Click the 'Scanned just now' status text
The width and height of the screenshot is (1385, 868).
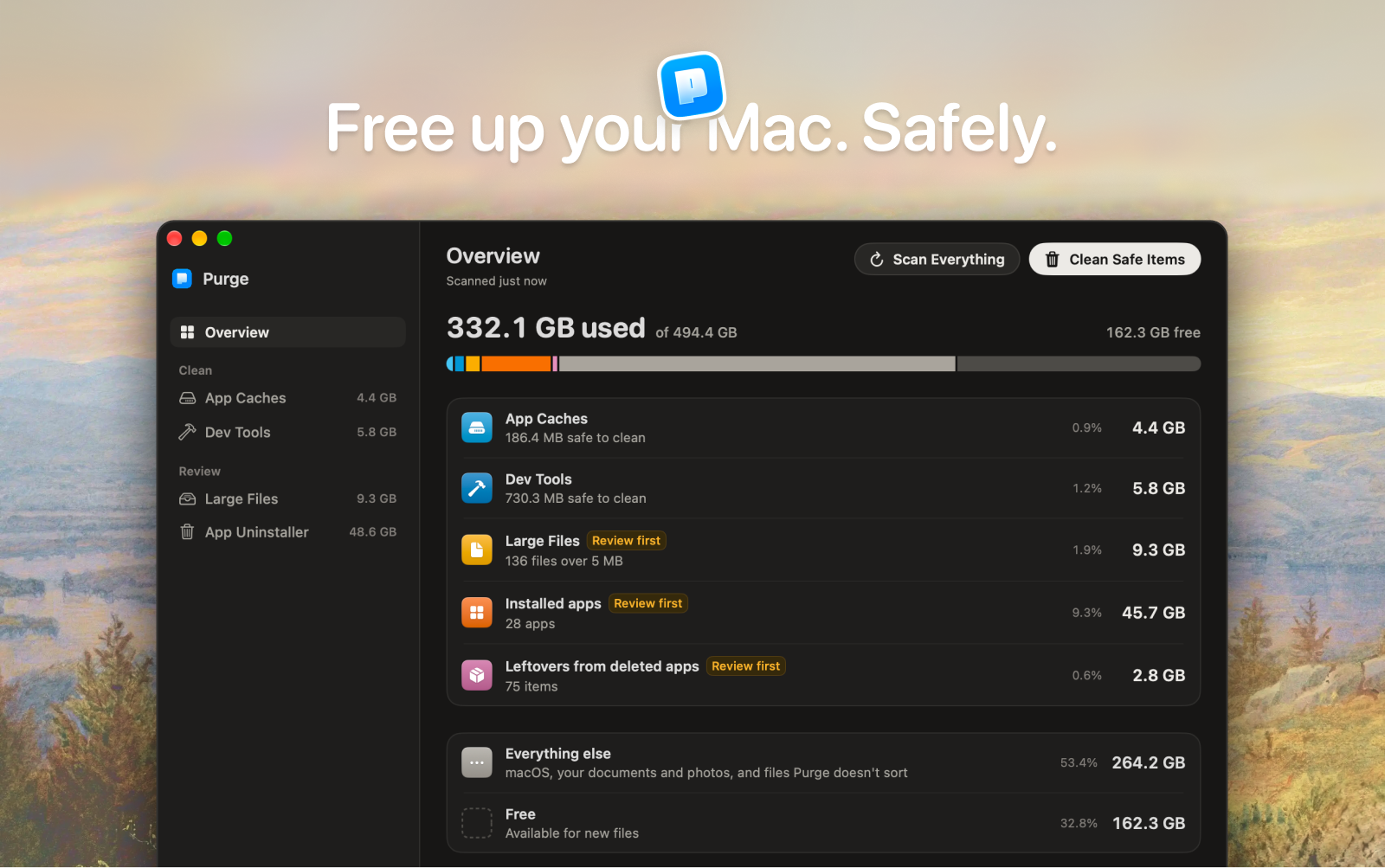[497, 281]
